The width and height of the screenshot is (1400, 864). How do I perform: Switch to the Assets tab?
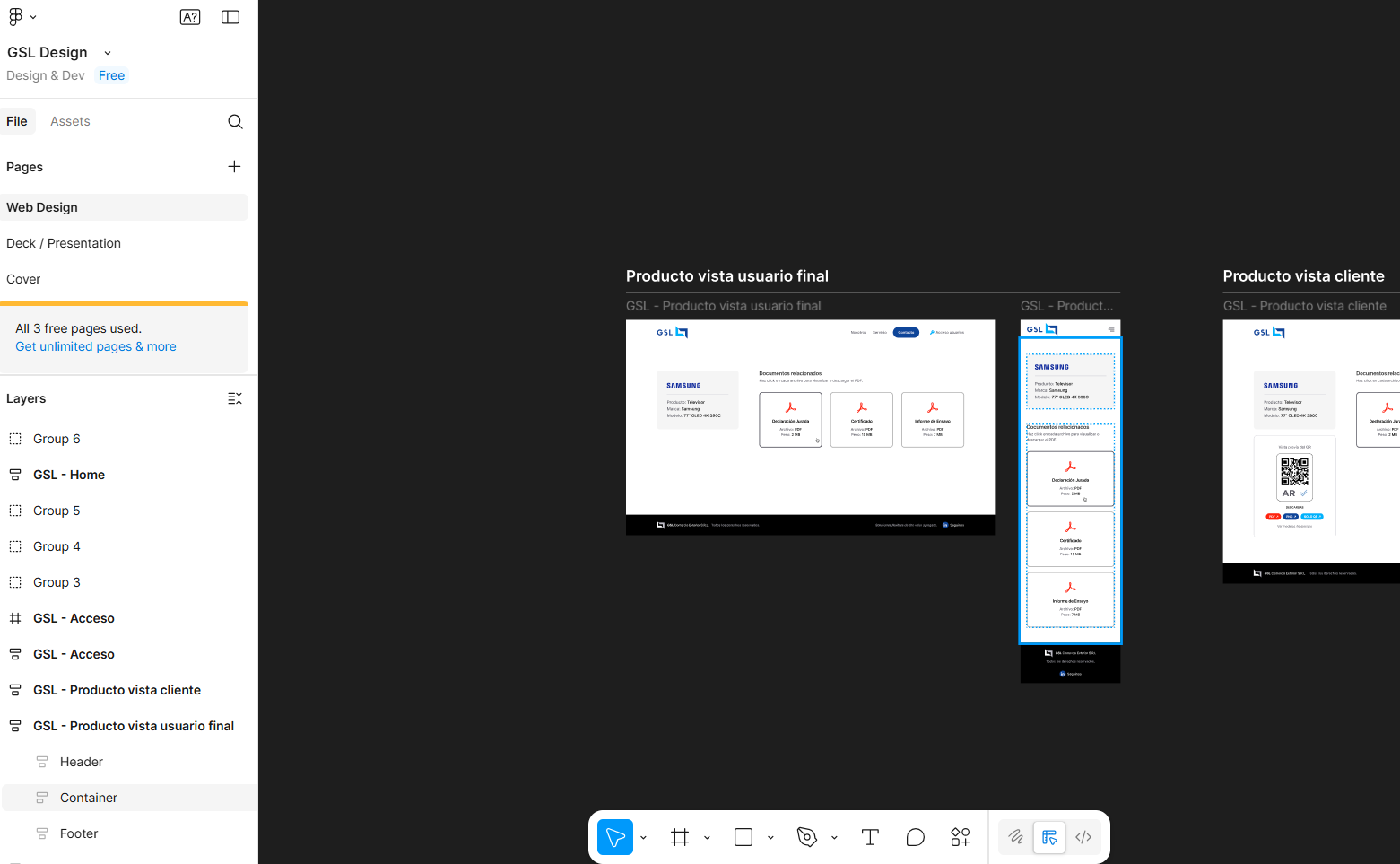click(x=70, y=121)
